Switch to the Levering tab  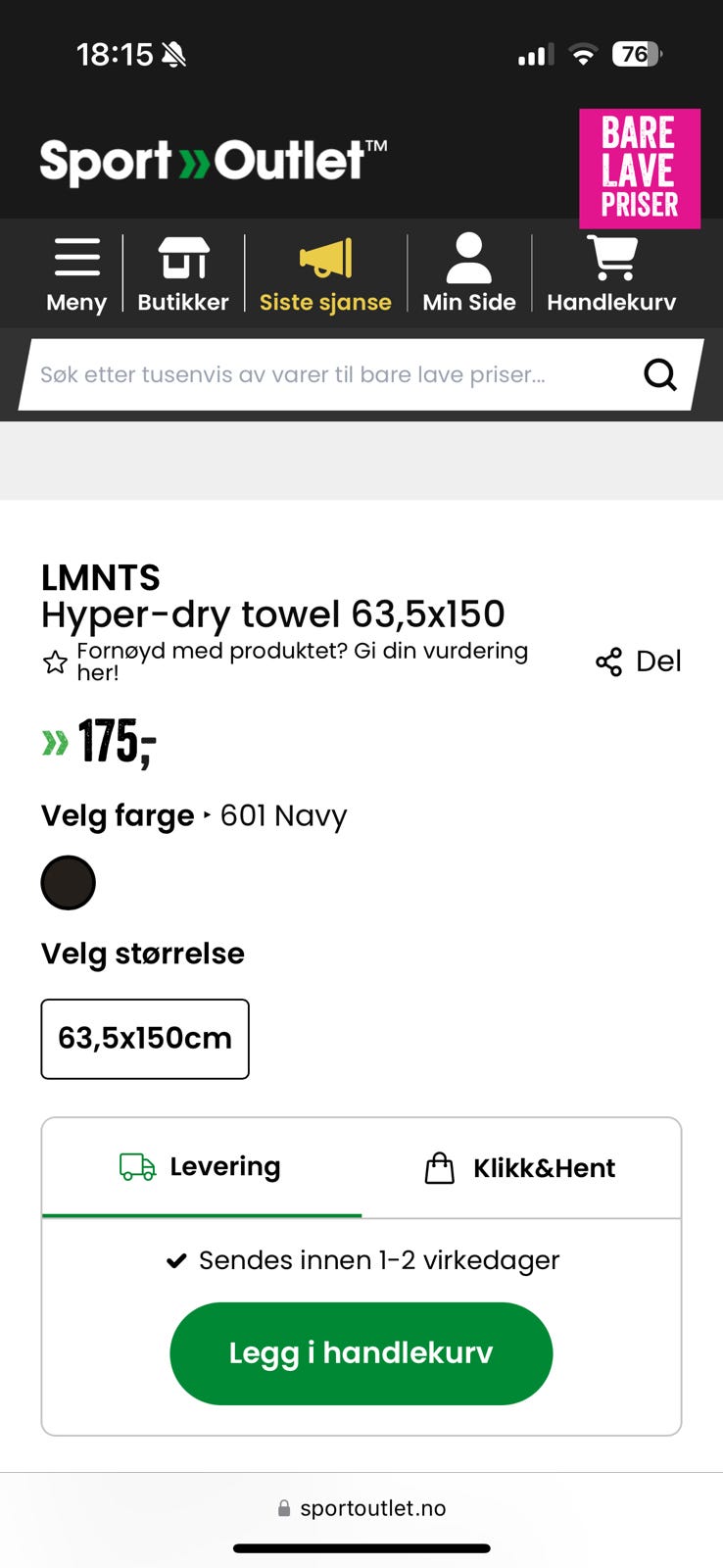202,1167
